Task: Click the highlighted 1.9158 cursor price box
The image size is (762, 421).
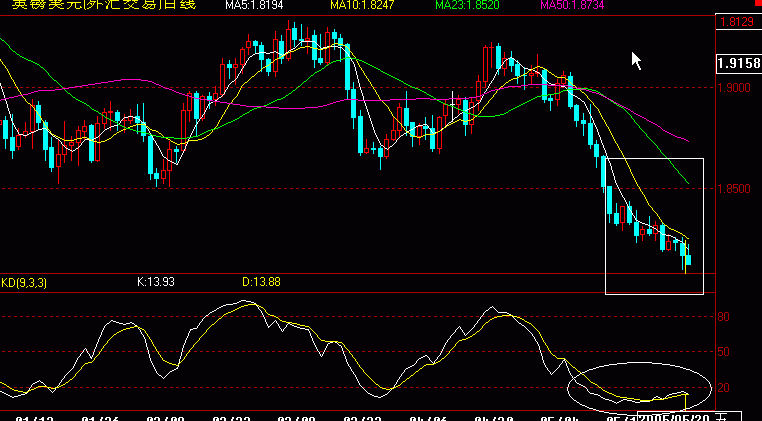Action: 739,63
